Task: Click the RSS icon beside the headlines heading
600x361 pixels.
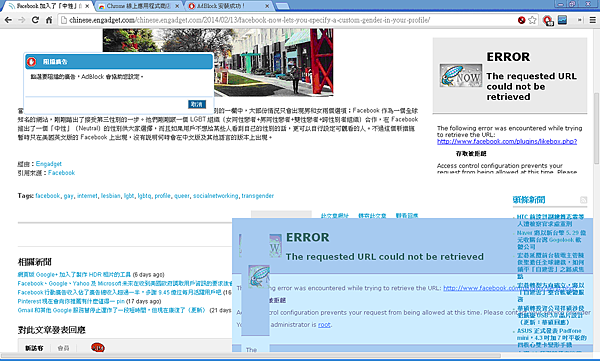Action: pyautogui.click(x=583, y=200)
